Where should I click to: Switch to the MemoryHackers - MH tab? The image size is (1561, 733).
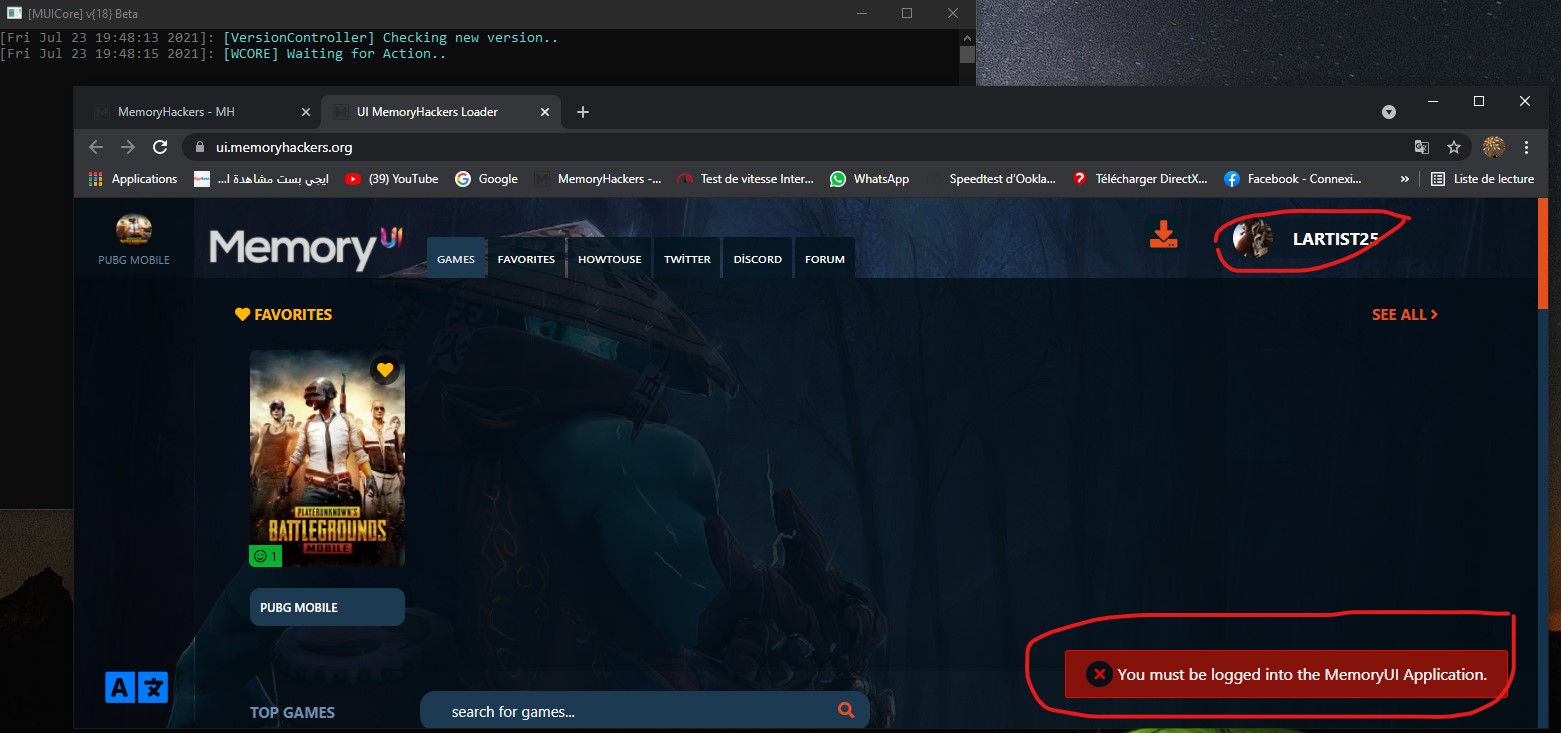(200, 112)
